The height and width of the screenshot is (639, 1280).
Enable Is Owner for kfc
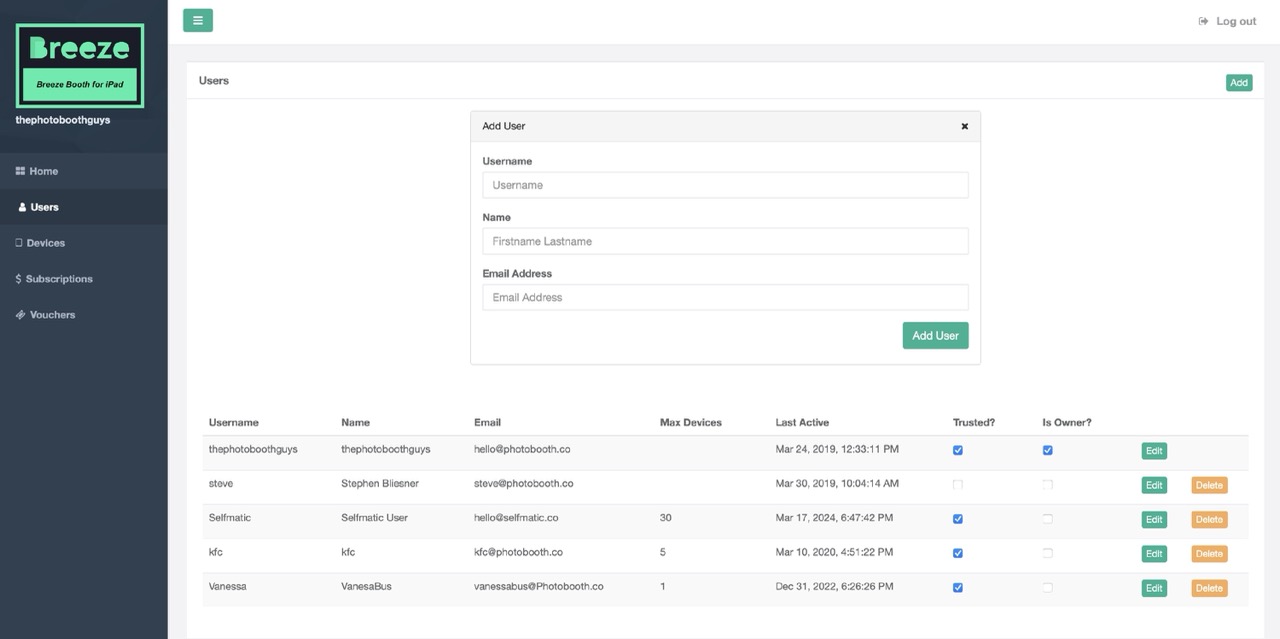(x=1047, y=553)
